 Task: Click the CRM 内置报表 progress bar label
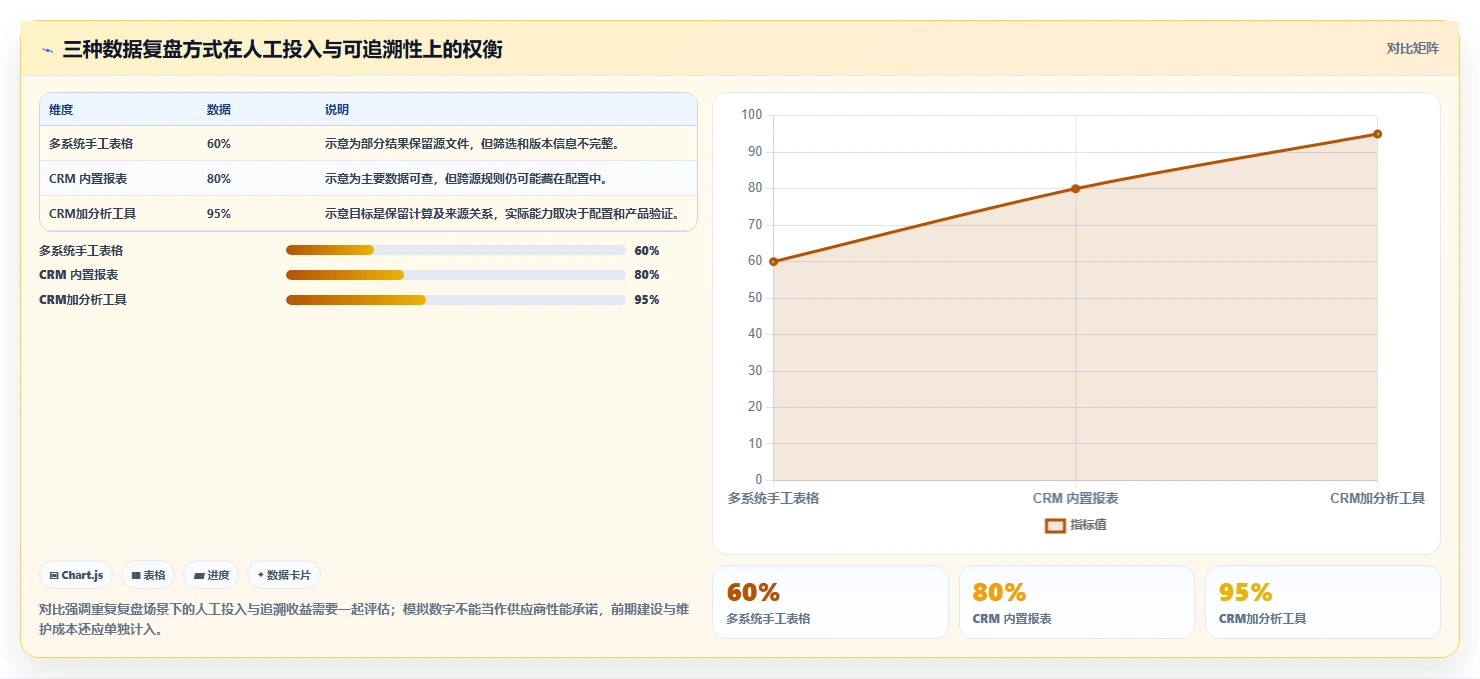pyautogui.click(x=78, y=275)
